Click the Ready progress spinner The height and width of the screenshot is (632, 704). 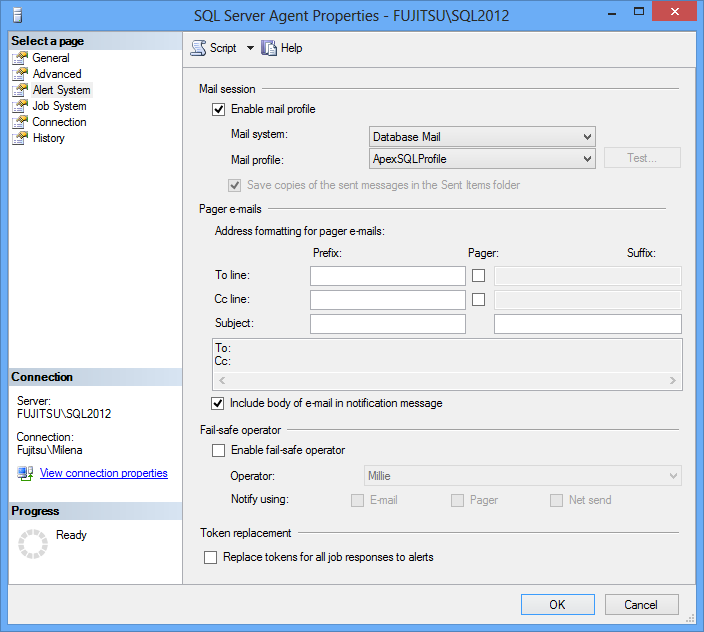click(33, 544)
